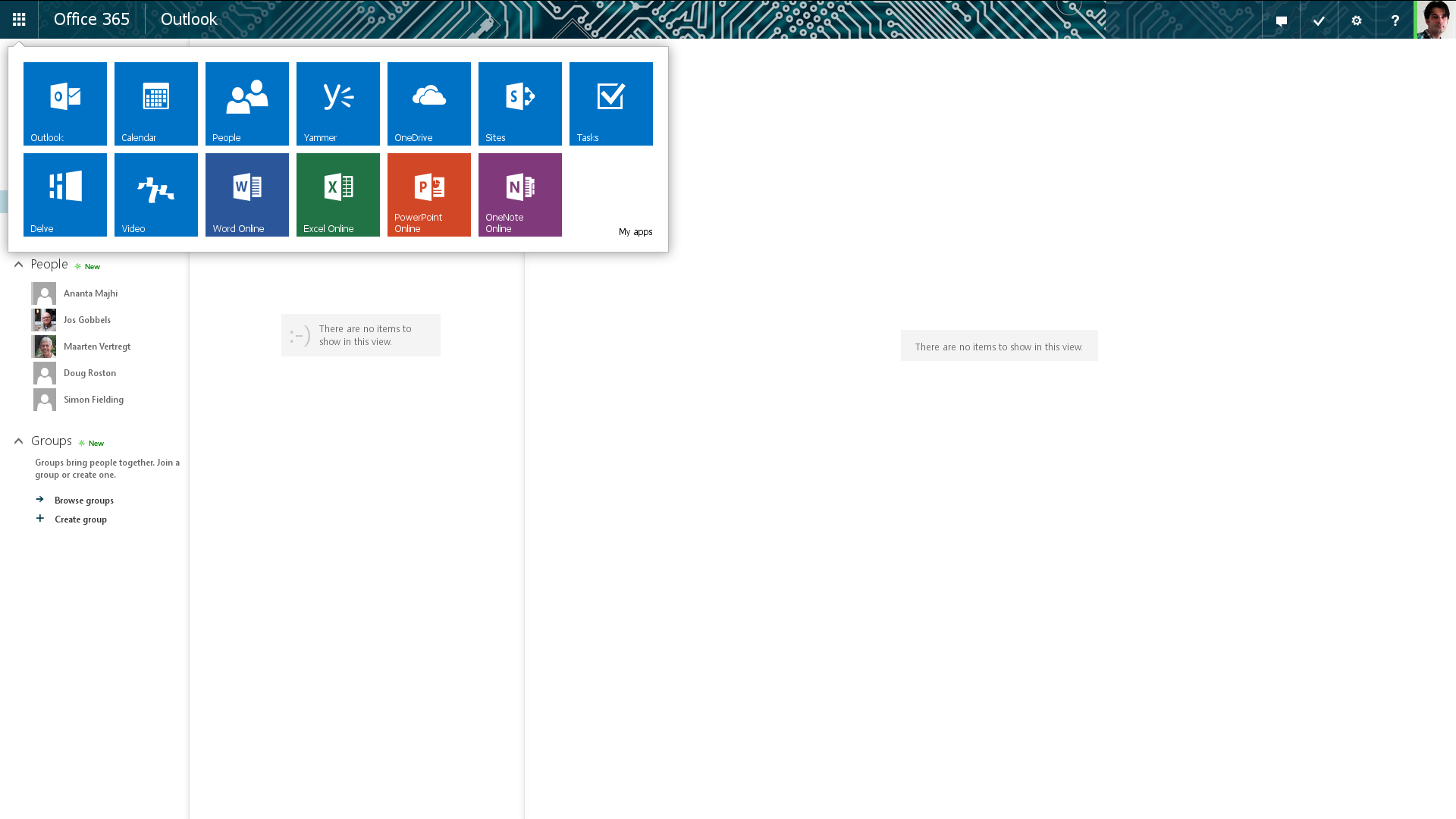Launch Excel Online tile
This screenshot has height=819, width=1456.
tap(338, 195)
